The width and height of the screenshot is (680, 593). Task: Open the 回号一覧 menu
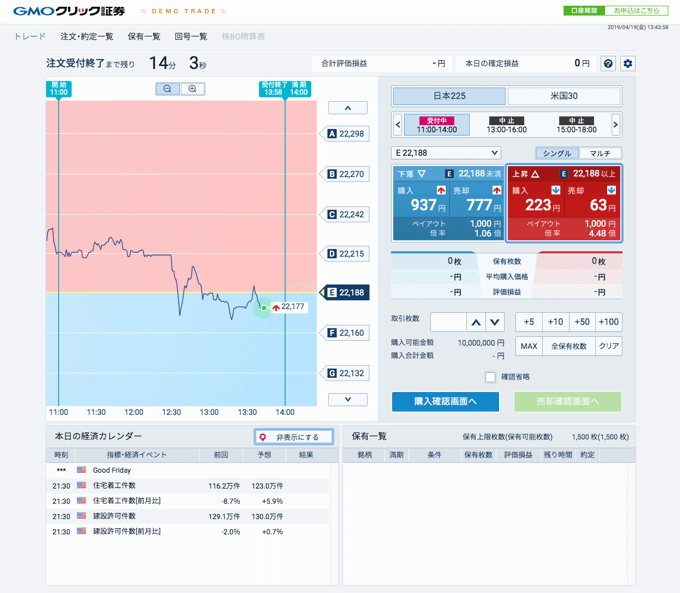click(191, 36)
